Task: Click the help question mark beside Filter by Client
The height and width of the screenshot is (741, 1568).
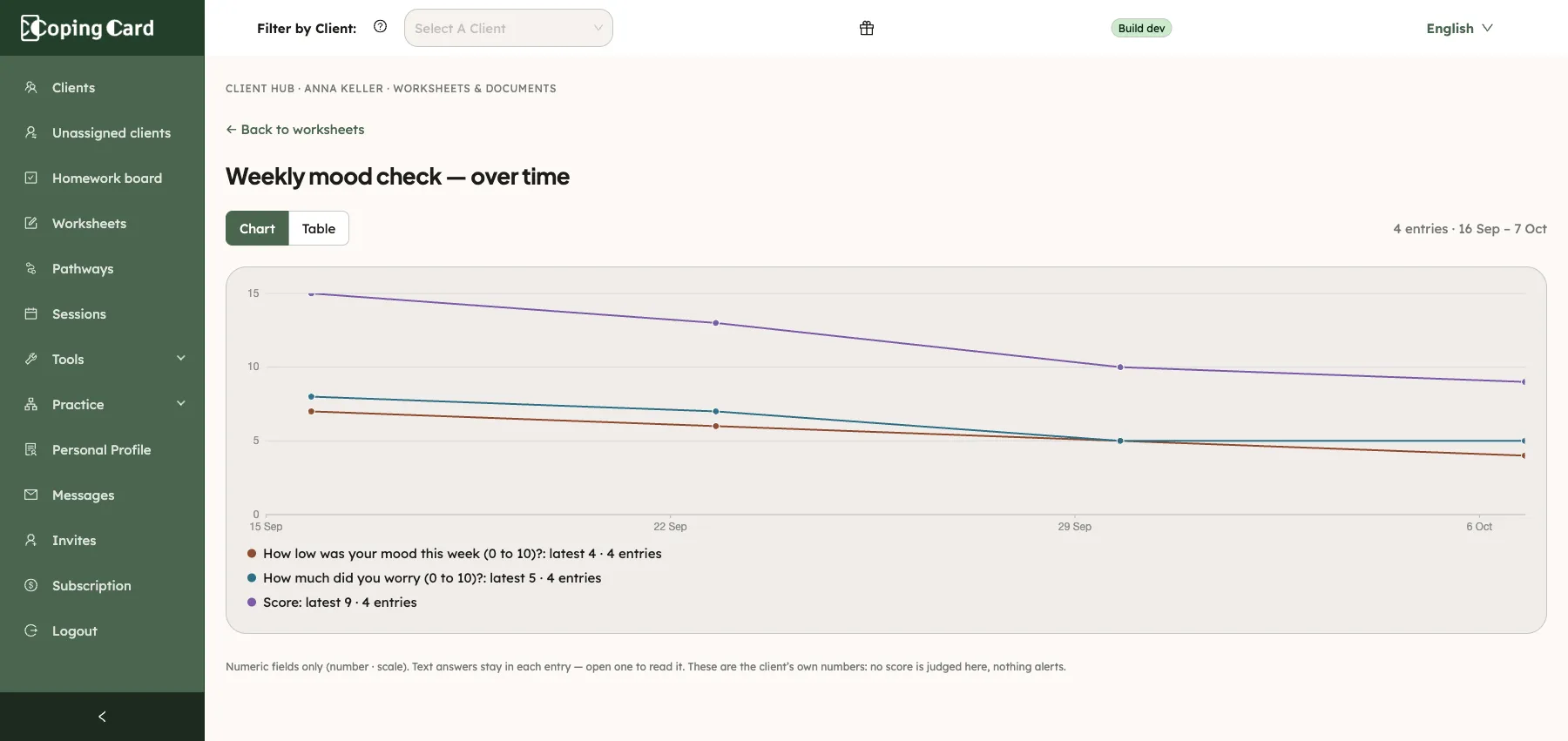Action: click(381, 27)
